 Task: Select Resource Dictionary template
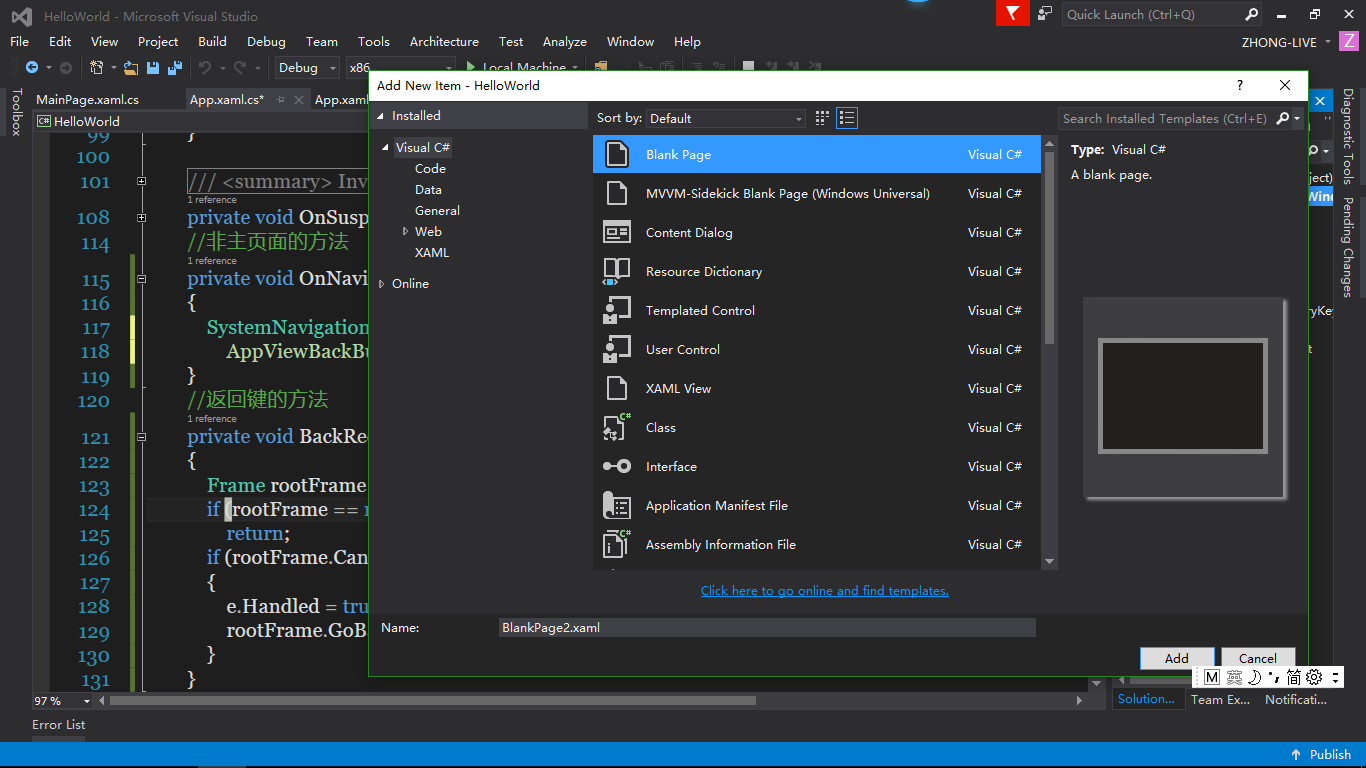817,271
